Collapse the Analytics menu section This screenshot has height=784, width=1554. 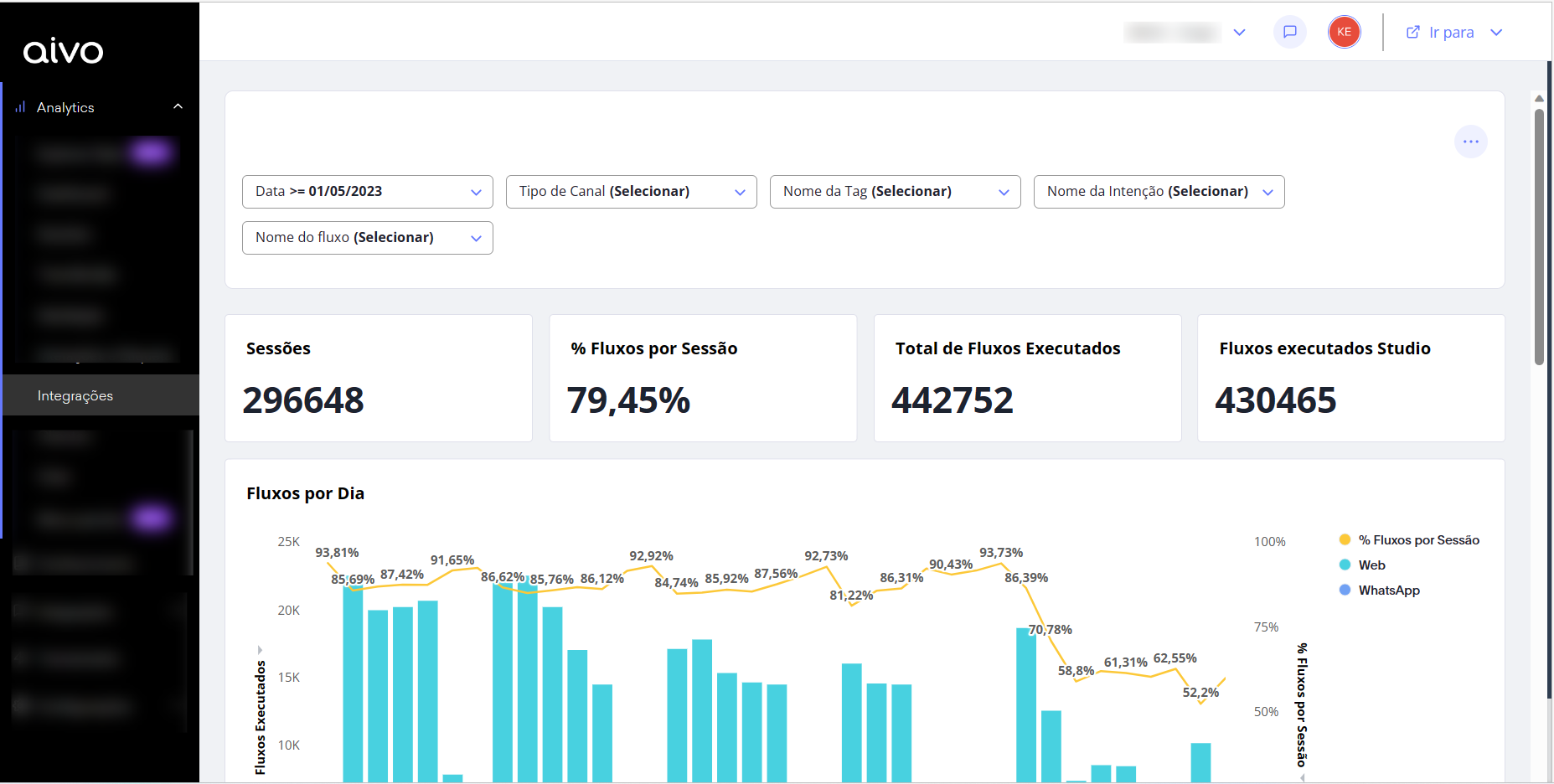click(x=178, y=107)
